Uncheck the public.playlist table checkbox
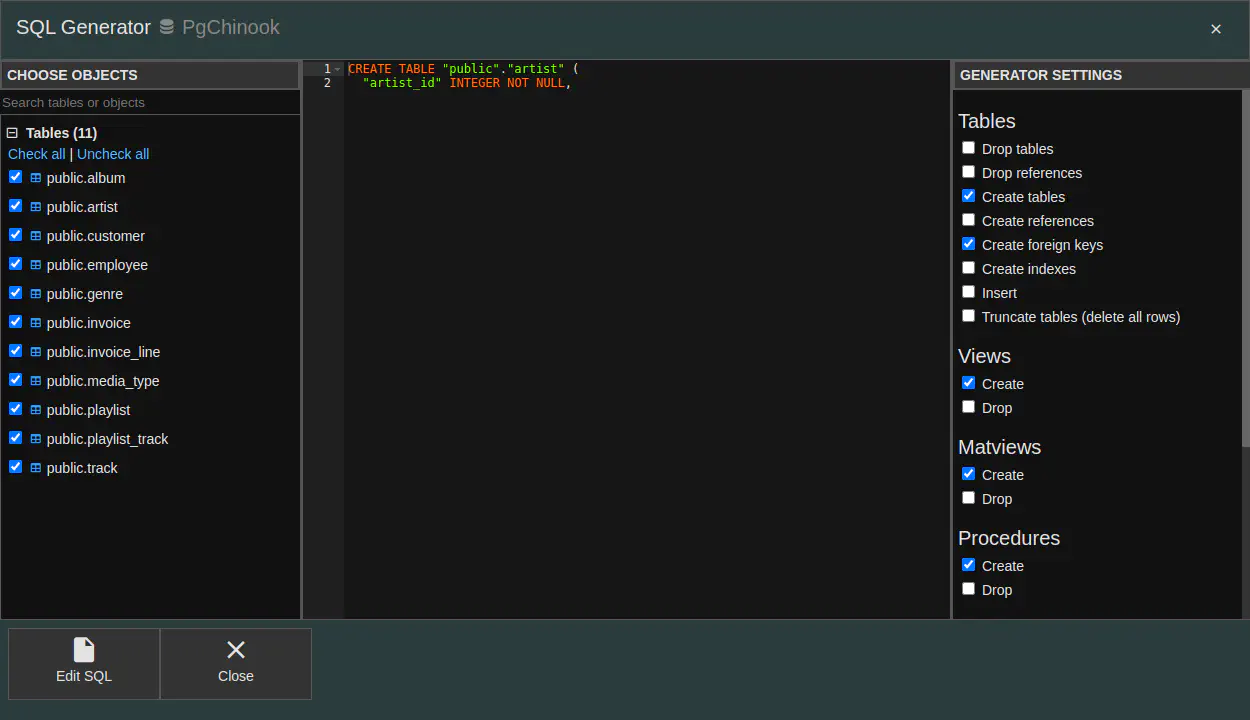Viewport: 1250px width, 720px height. pos(15,409)
